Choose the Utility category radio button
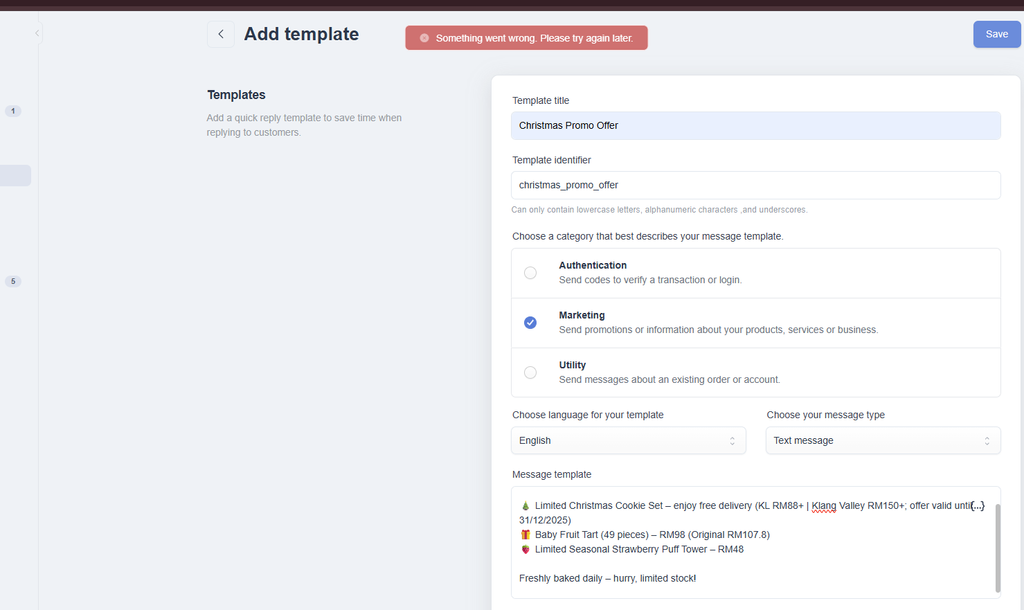The height and width of the screenshot is (610, 1024). pos(530,373)
